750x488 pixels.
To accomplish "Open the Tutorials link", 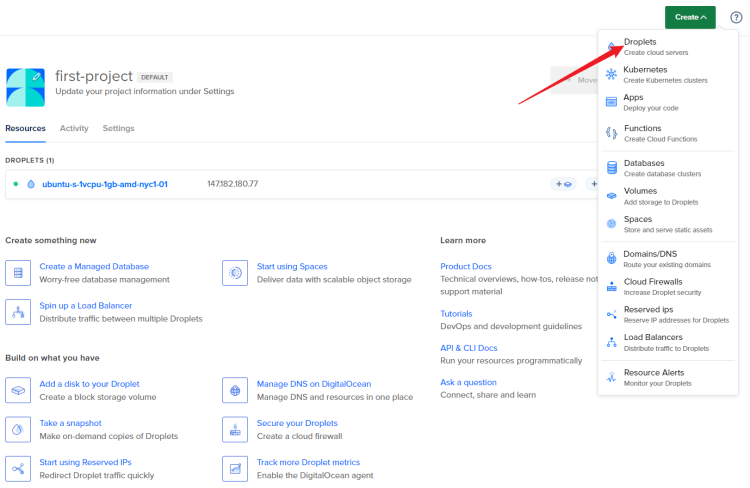I will [456, 314].
